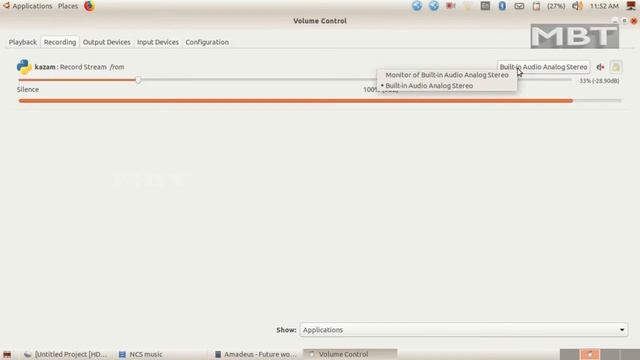Click the Silence label under the slider
Viewport: 640px width, 360px height.
coord(28,89)
